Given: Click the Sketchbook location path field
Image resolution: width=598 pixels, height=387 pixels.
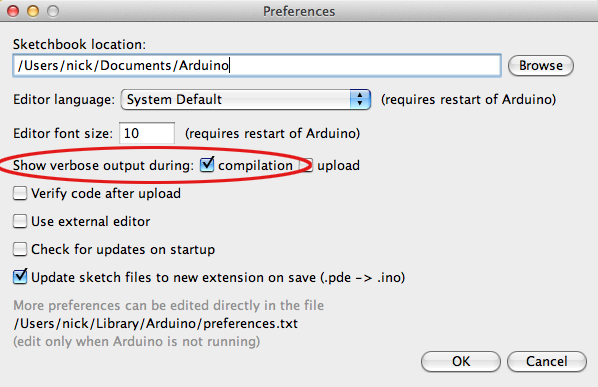Looking at the screenshot, I should [x=257, y=66].
